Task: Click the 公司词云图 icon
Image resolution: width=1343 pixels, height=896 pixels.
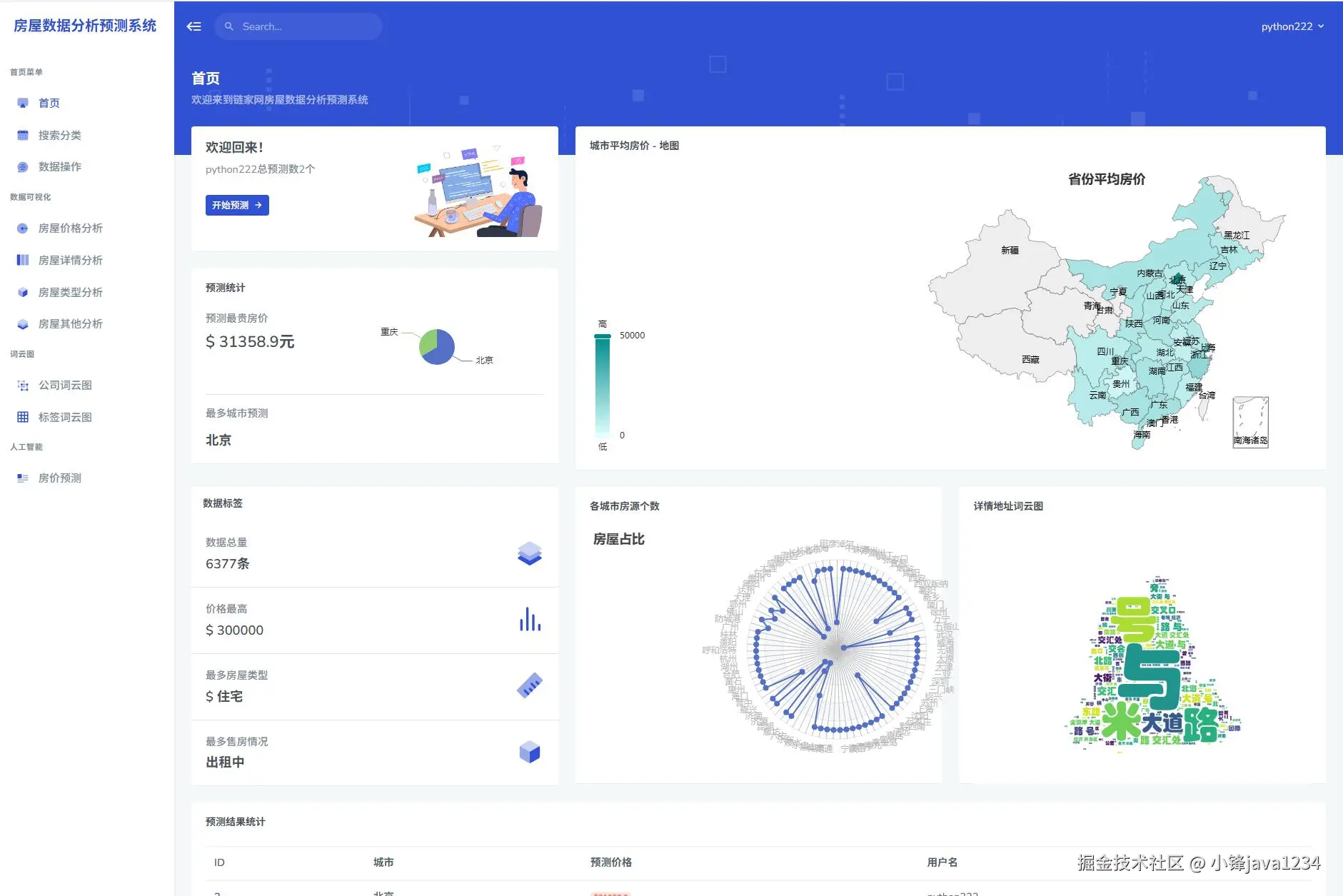Action: coord(23,385)
